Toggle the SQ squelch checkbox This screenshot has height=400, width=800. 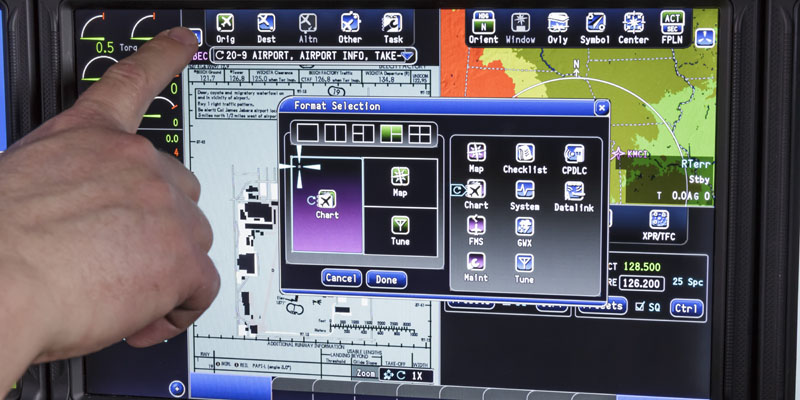(640, 307)
